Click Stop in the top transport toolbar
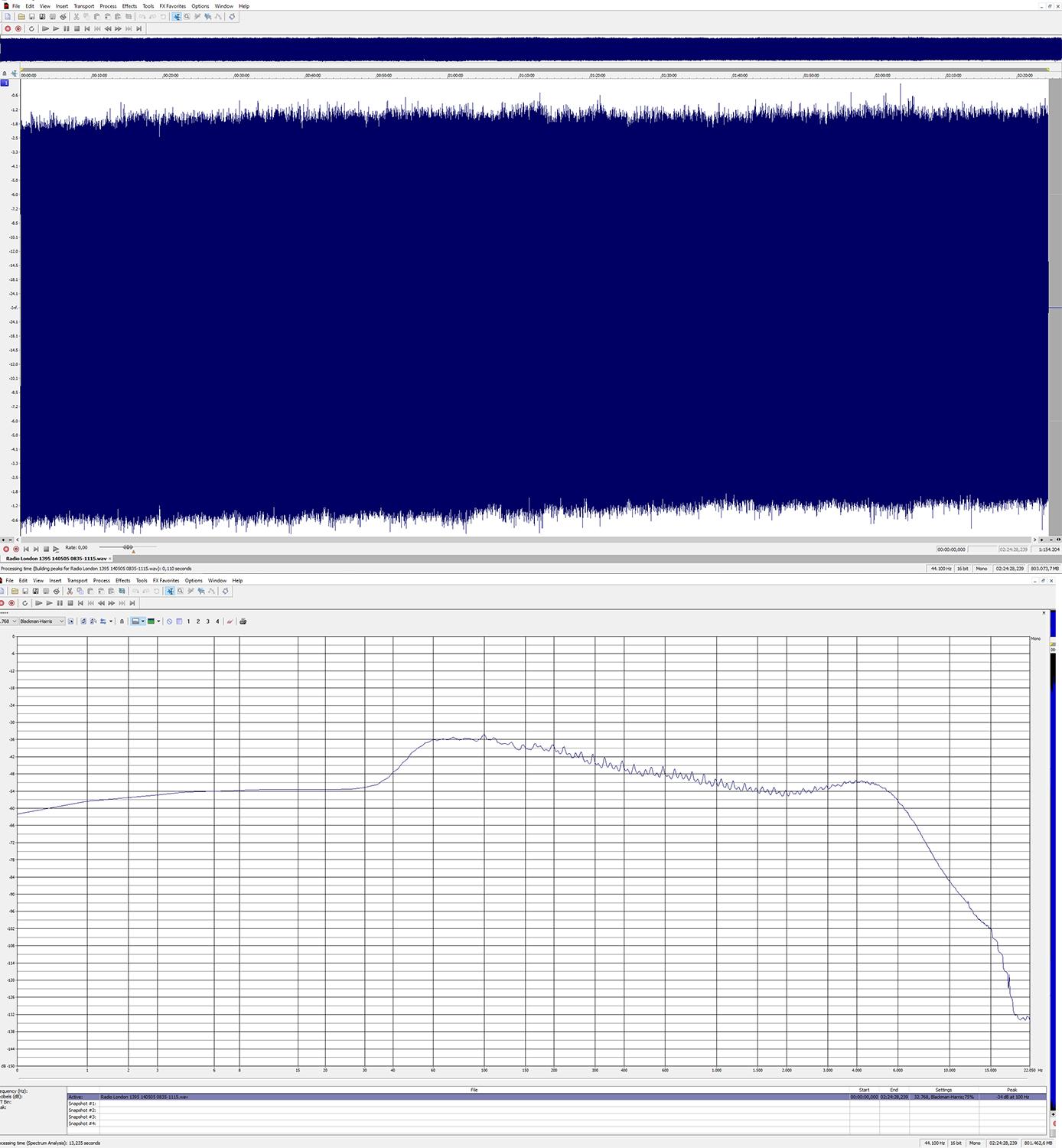1062x1148 pixels. click(x=77, y=29)
